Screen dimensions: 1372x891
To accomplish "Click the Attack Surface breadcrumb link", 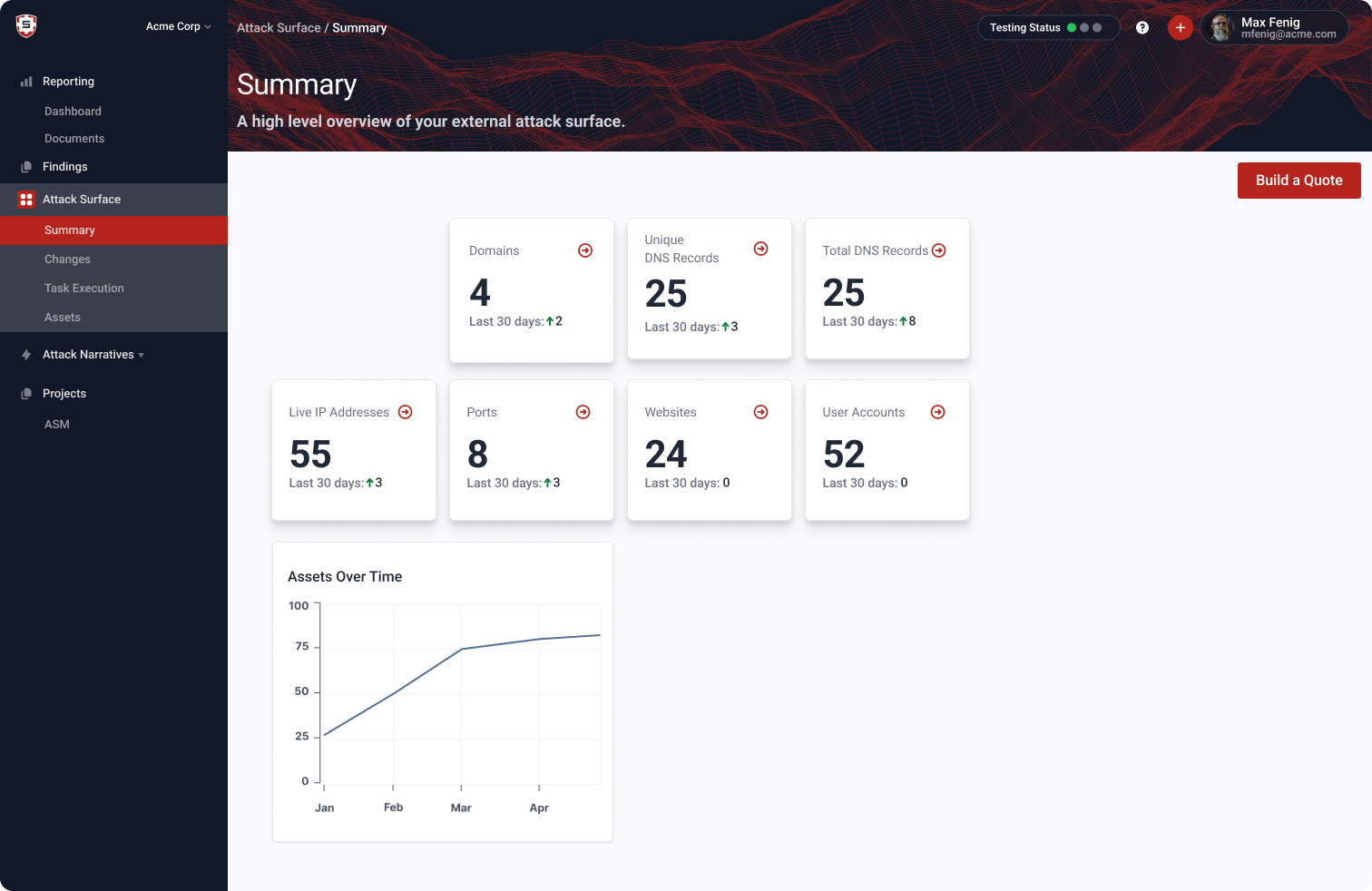I will (x=279, y=27).
